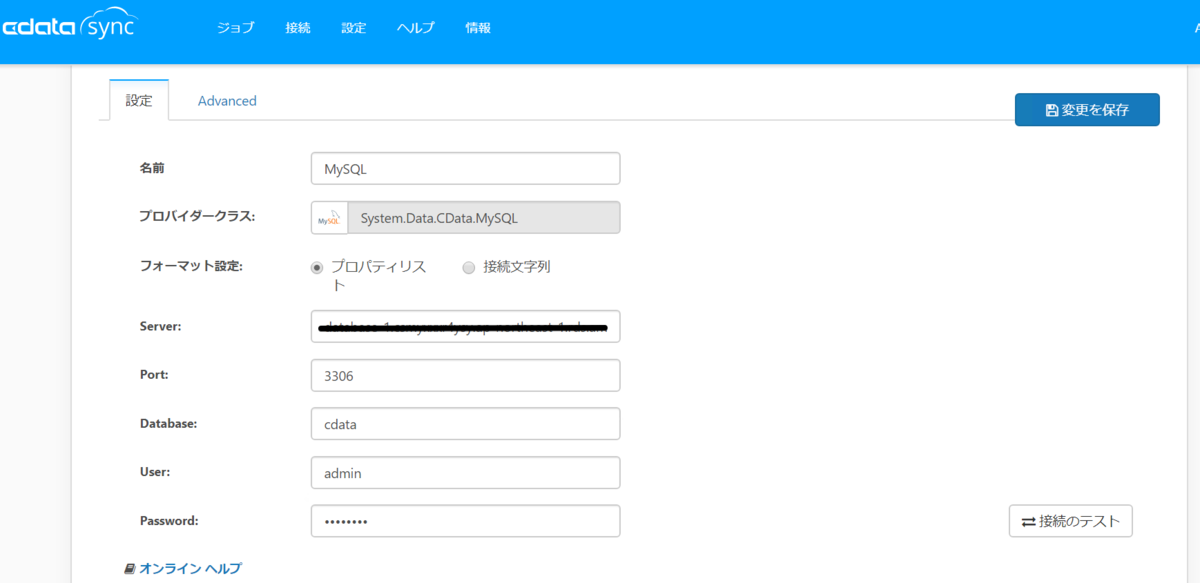Click the Port field showing 3306

(x=466, y=376)
